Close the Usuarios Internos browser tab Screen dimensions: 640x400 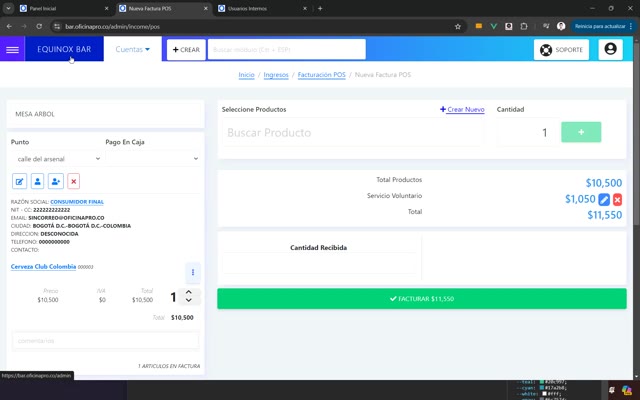coord(305,8)
